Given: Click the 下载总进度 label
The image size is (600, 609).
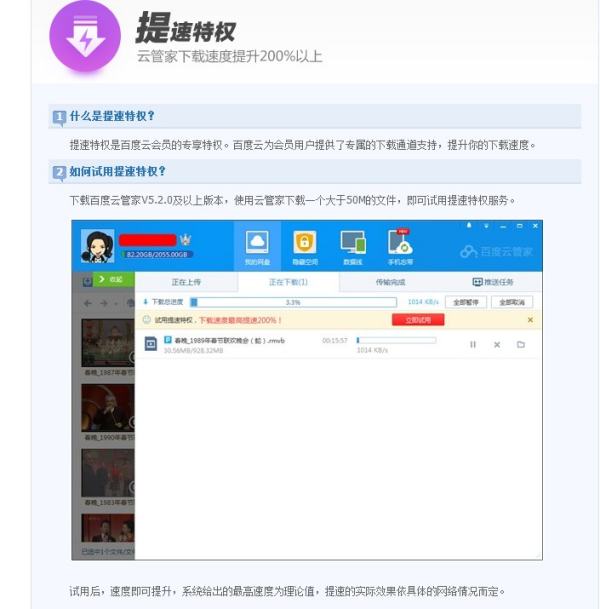Looking at the screenshot, I should pyautogui.click(x=167, y=302).
